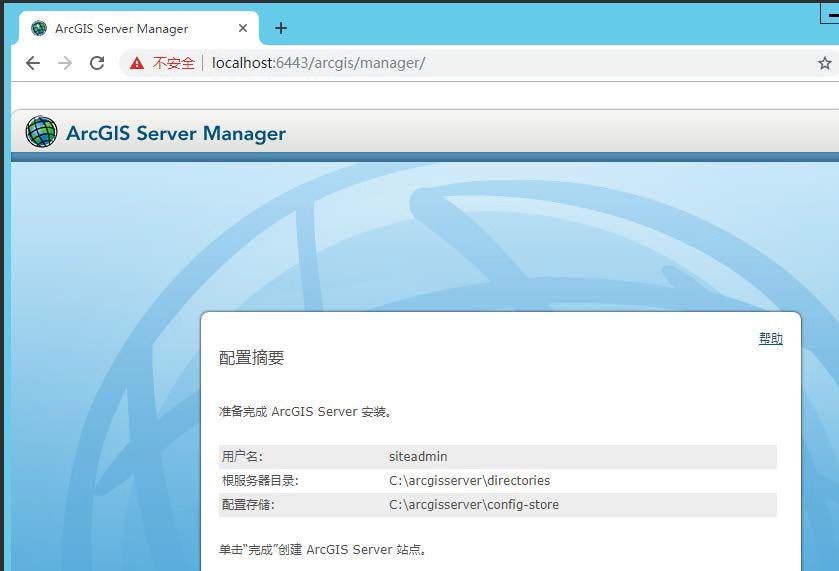
Task: Click the ArcGIS globe logo in header
Action: (x=41, y=132)
